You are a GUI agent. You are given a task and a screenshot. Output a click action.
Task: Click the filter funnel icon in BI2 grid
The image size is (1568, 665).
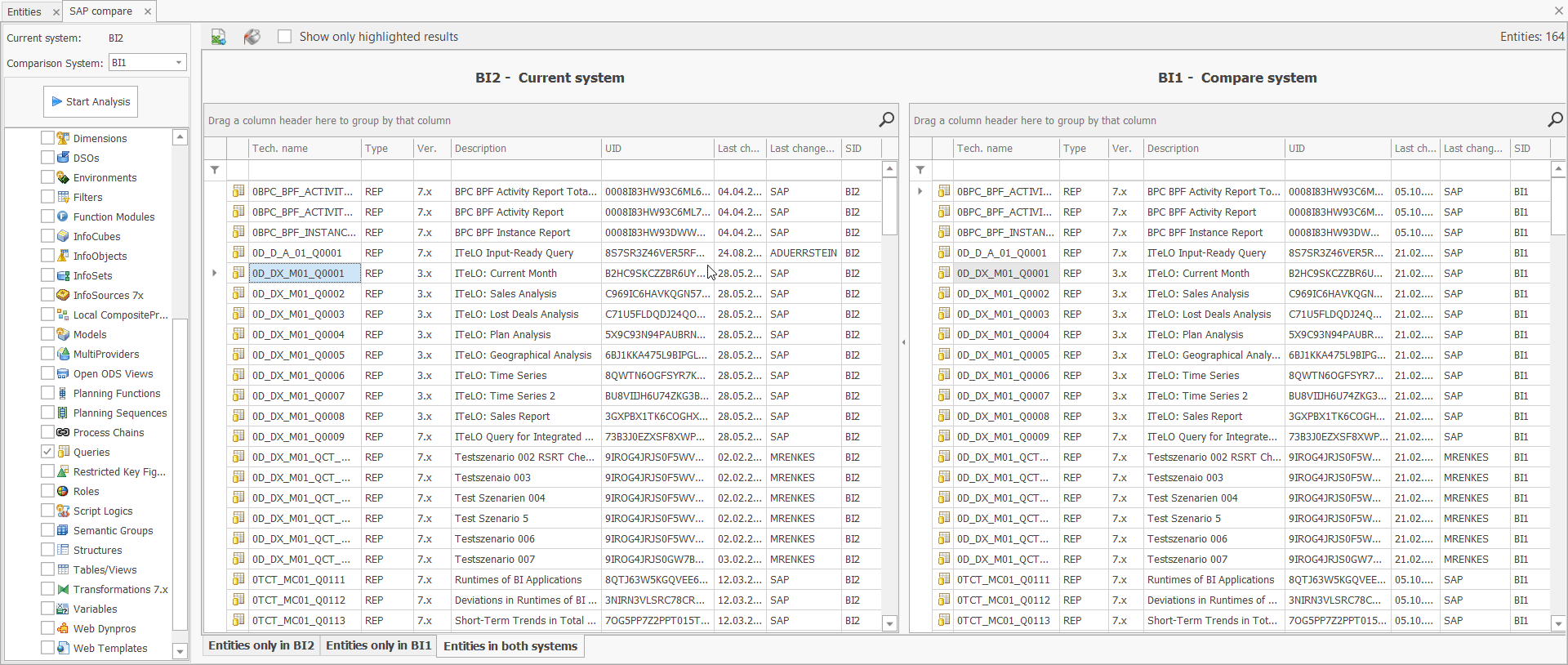point(215,170)
